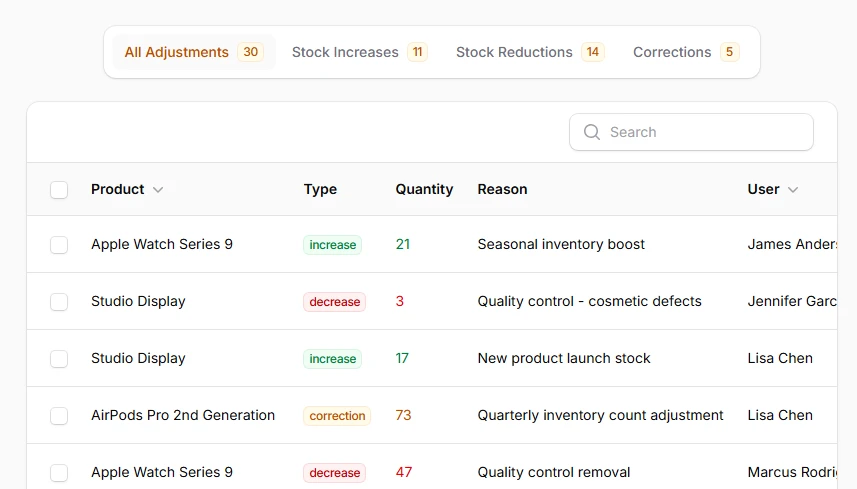Click user Marcus Rodriguez's name
857x489 pixels.
(x=792, y=472)
